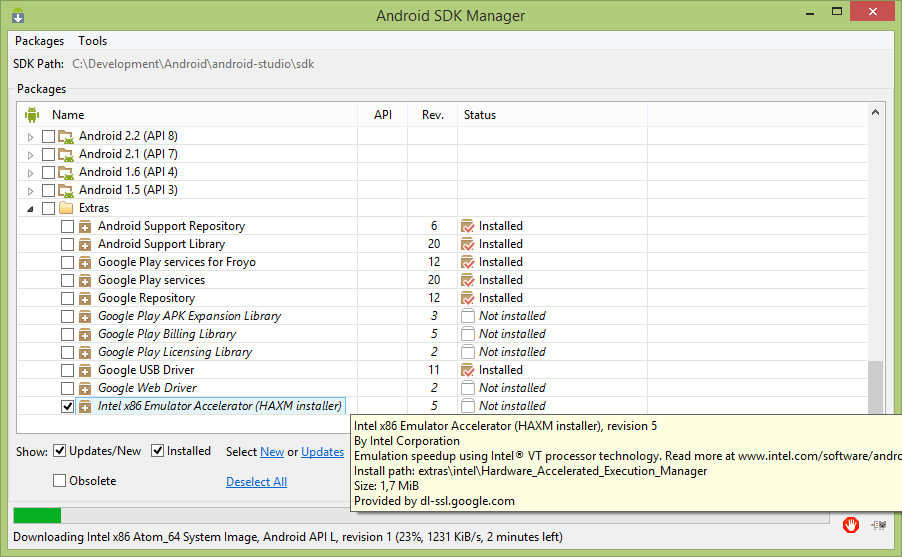Click the Extras folder icon

click(66, 208)
